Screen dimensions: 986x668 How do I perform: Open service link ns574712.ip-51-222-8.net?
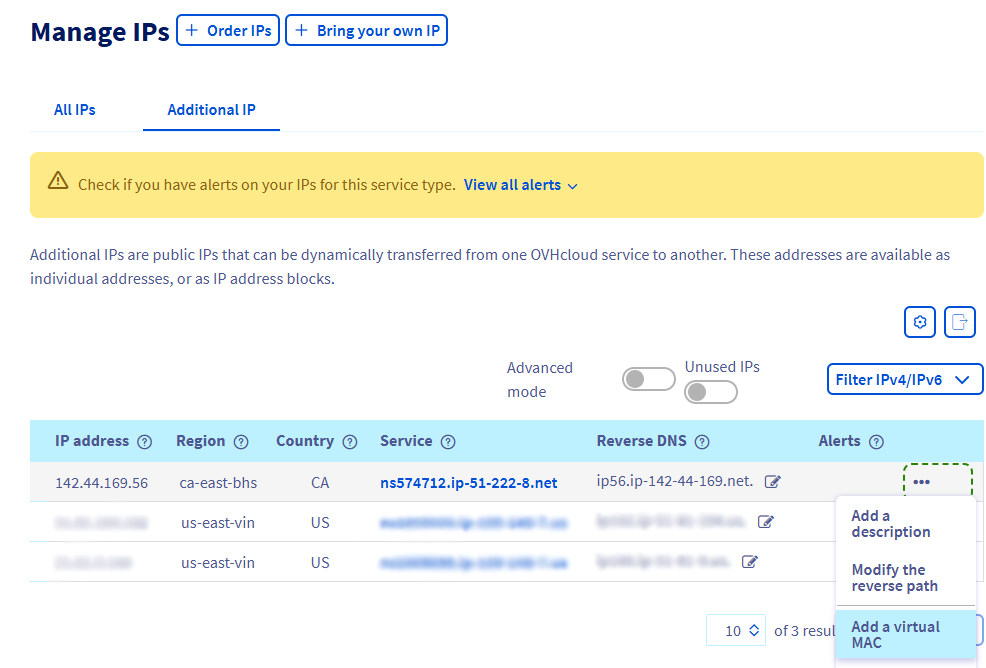pos(468,482)
